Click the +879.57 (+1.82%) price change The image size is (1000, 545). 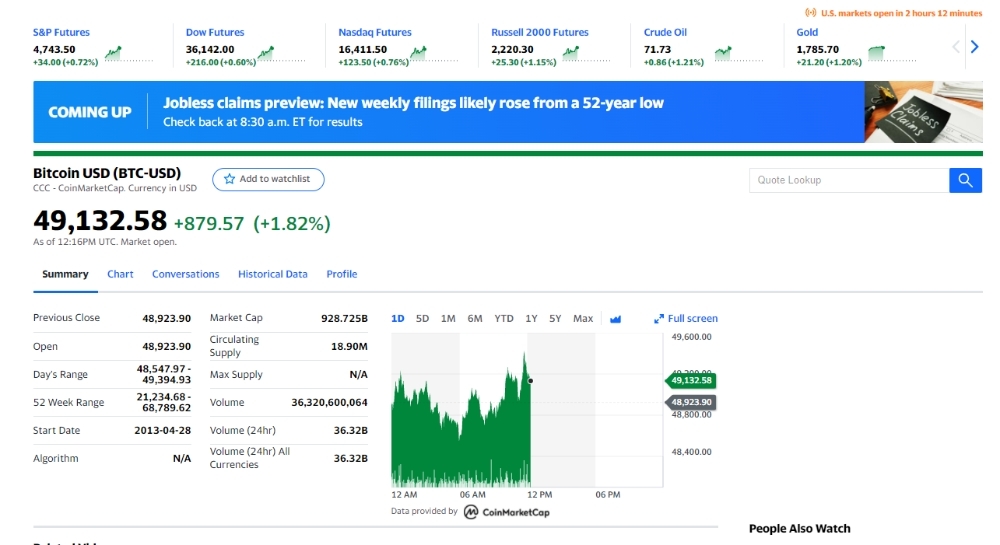coord(252,224)
